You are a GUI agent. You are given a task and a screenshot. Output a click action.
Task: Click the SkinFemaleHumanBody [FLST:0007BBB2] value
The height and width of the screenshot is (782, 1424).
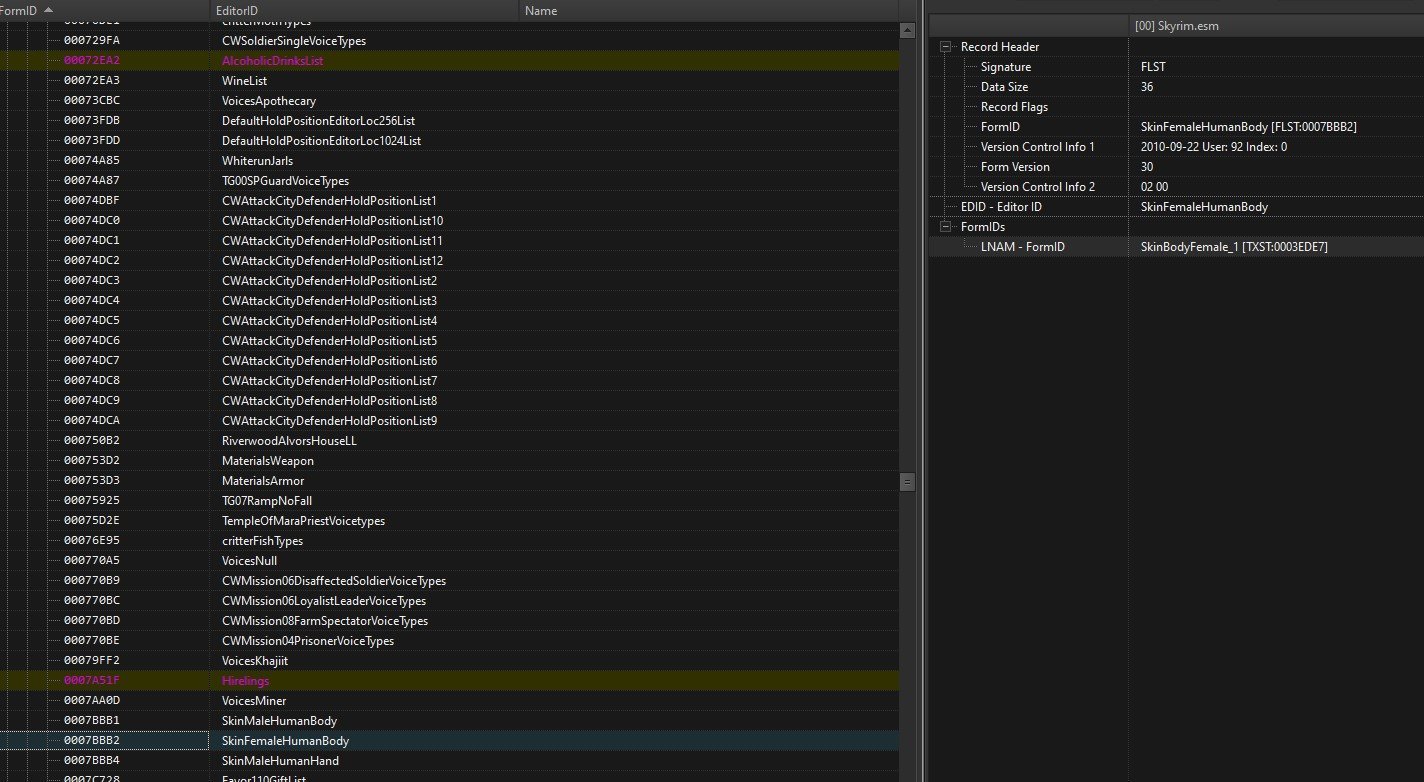[1248, 127]
